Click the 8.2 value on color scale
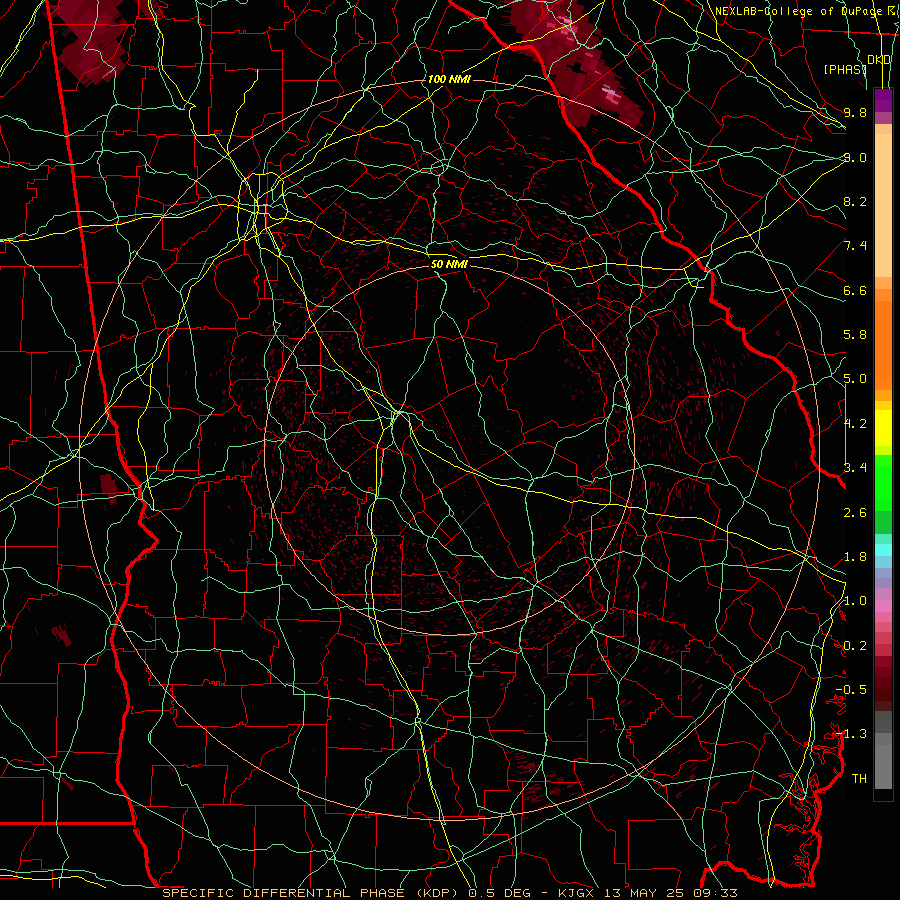This screenshot has height=900, width=900. (x=855, y=201)
